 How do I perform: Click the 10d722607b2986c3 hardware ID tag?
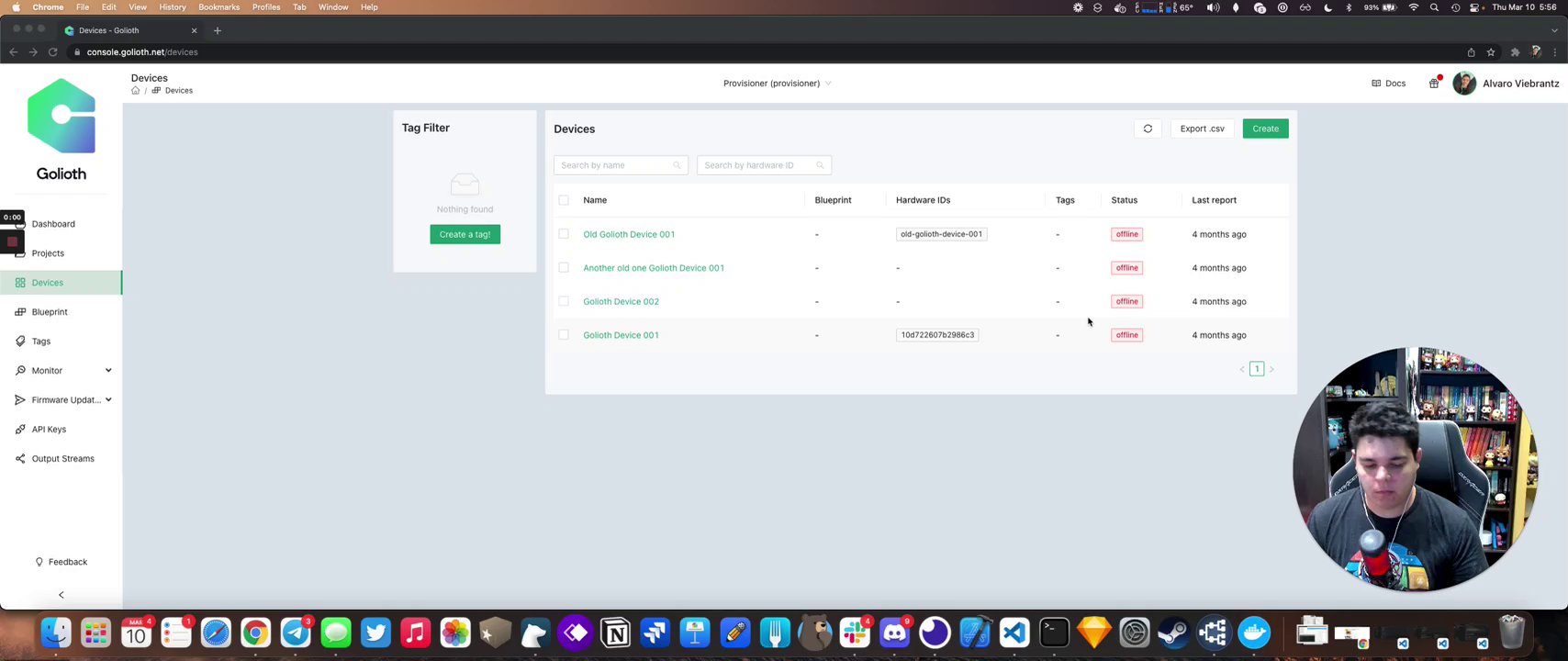tap(937, 335)
